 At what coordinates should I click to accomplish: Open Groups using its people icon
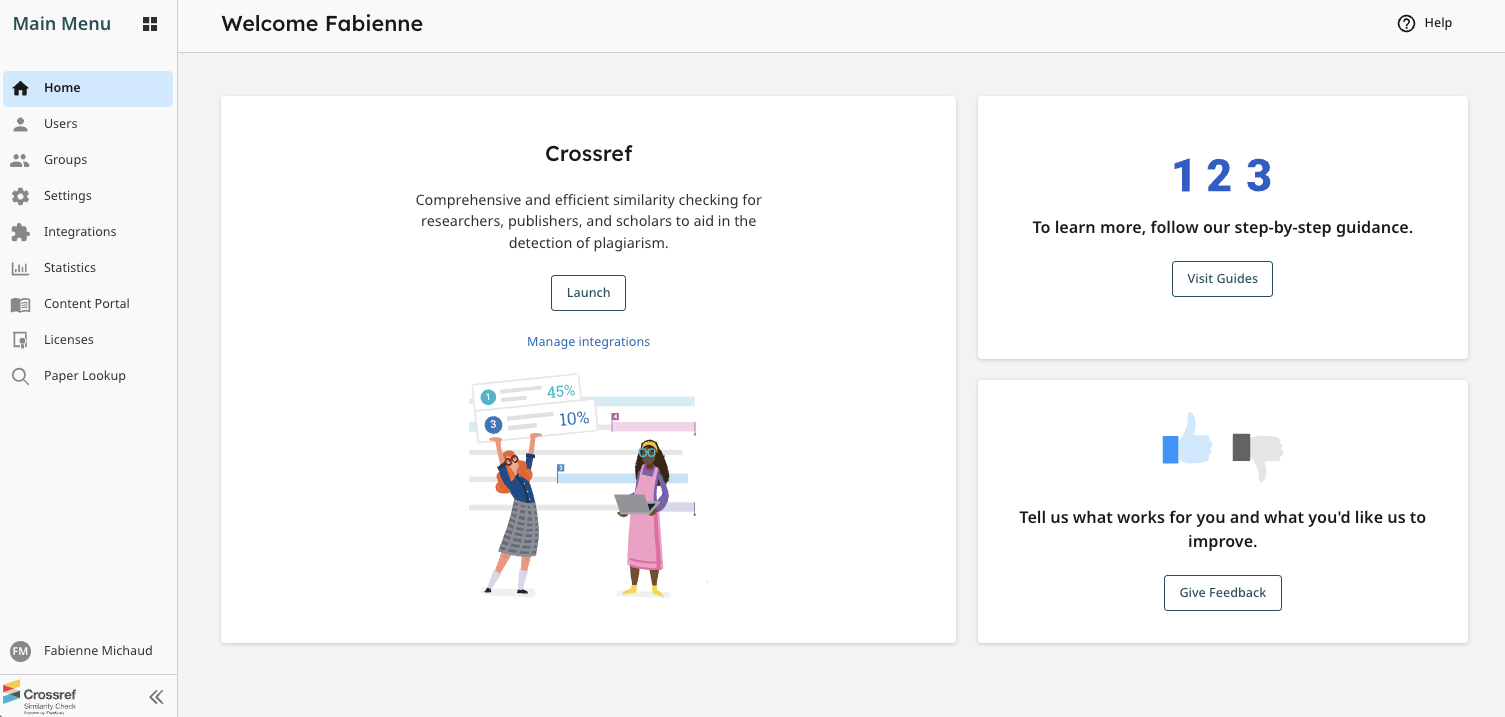(20, 159)
